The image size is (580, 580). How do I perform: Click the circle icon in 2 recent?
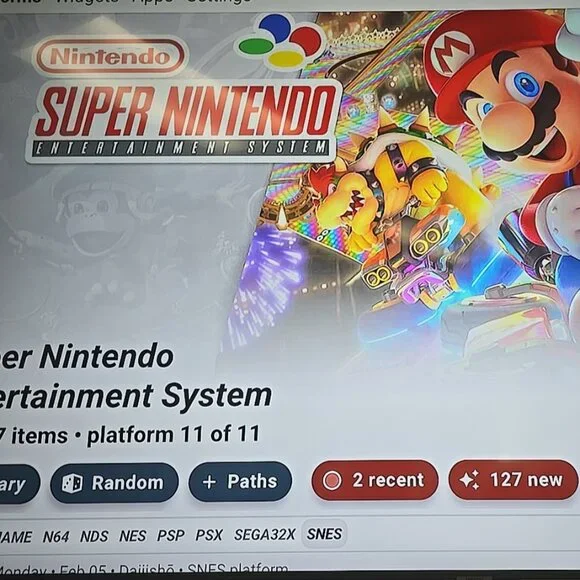332,480
